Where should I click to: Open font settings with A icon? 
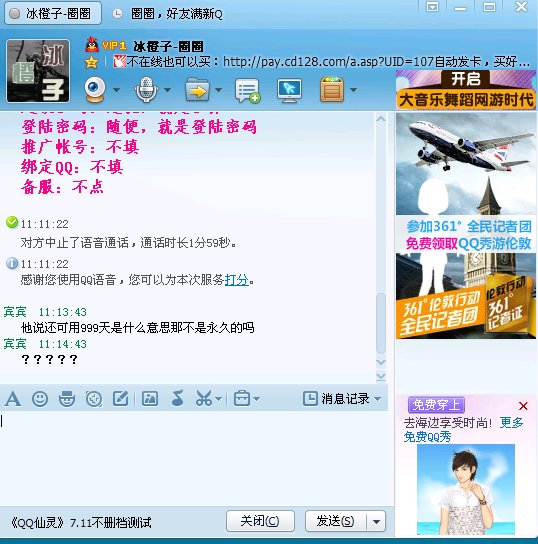pos(13,399)
